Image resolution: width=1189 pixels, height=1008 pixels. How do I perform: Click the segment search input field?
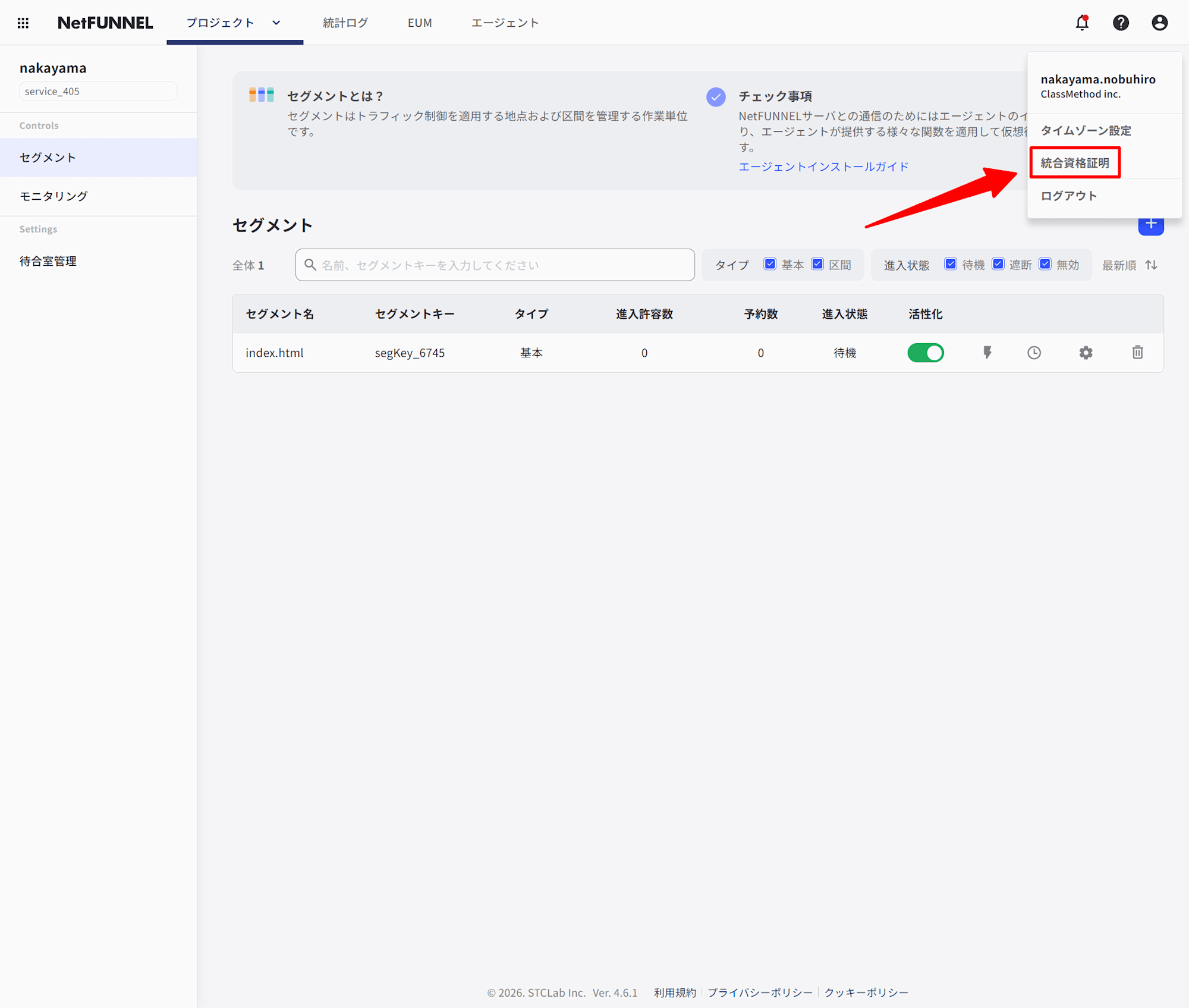click(495, 265)
